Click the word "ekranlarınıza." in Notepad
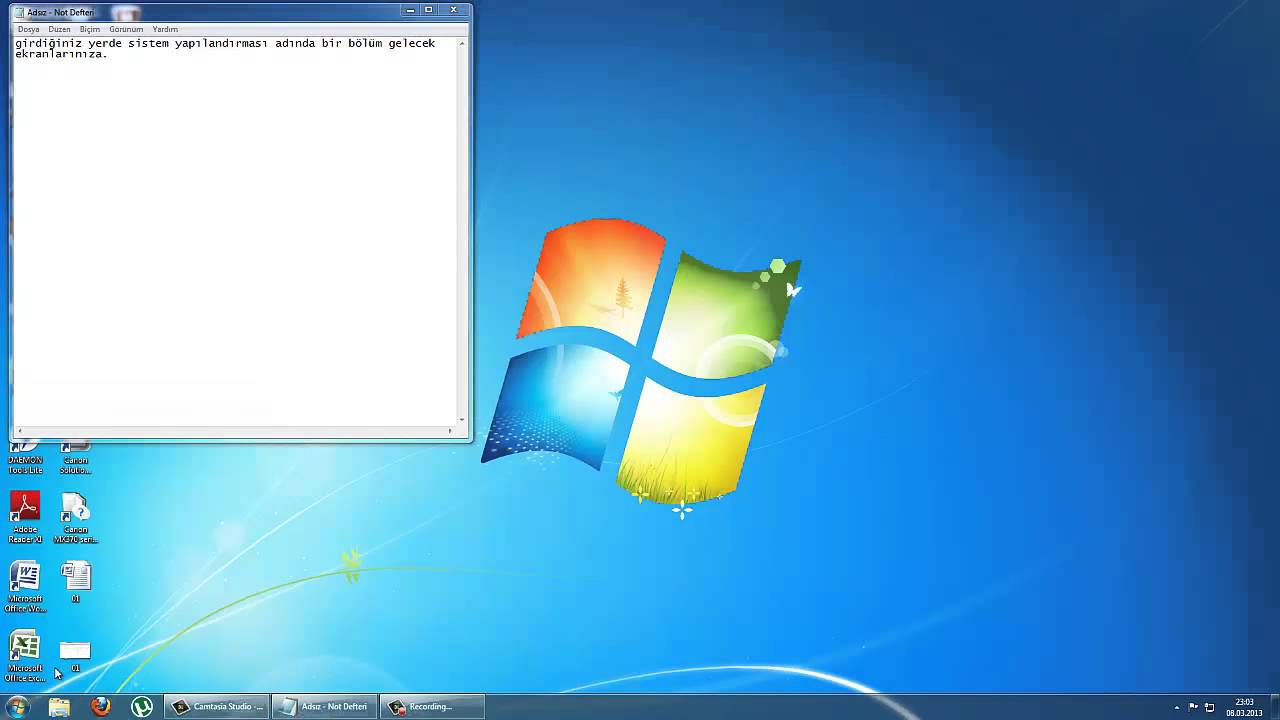The height and width of the screenshot is (720, 1280). pyautogui.click(x=61, y=54)
